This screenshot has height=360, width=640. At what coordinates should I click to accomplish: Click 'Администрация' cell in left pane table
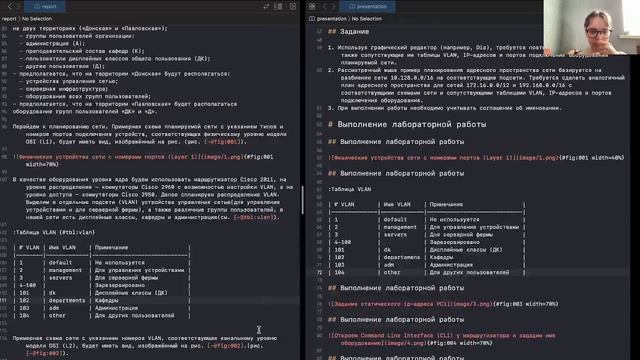116,308
